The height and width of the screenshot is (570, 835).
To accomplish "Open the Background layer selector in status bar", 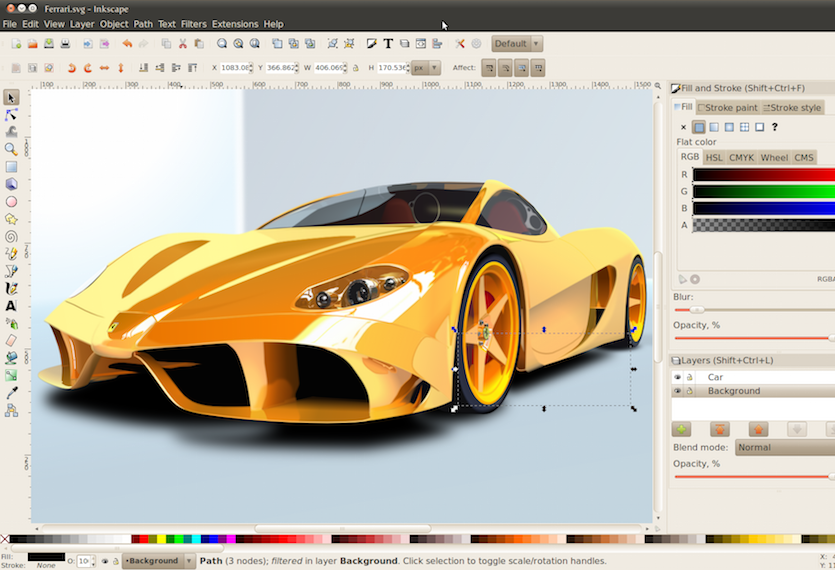I will pyautogui.click(x=159, y=561).
